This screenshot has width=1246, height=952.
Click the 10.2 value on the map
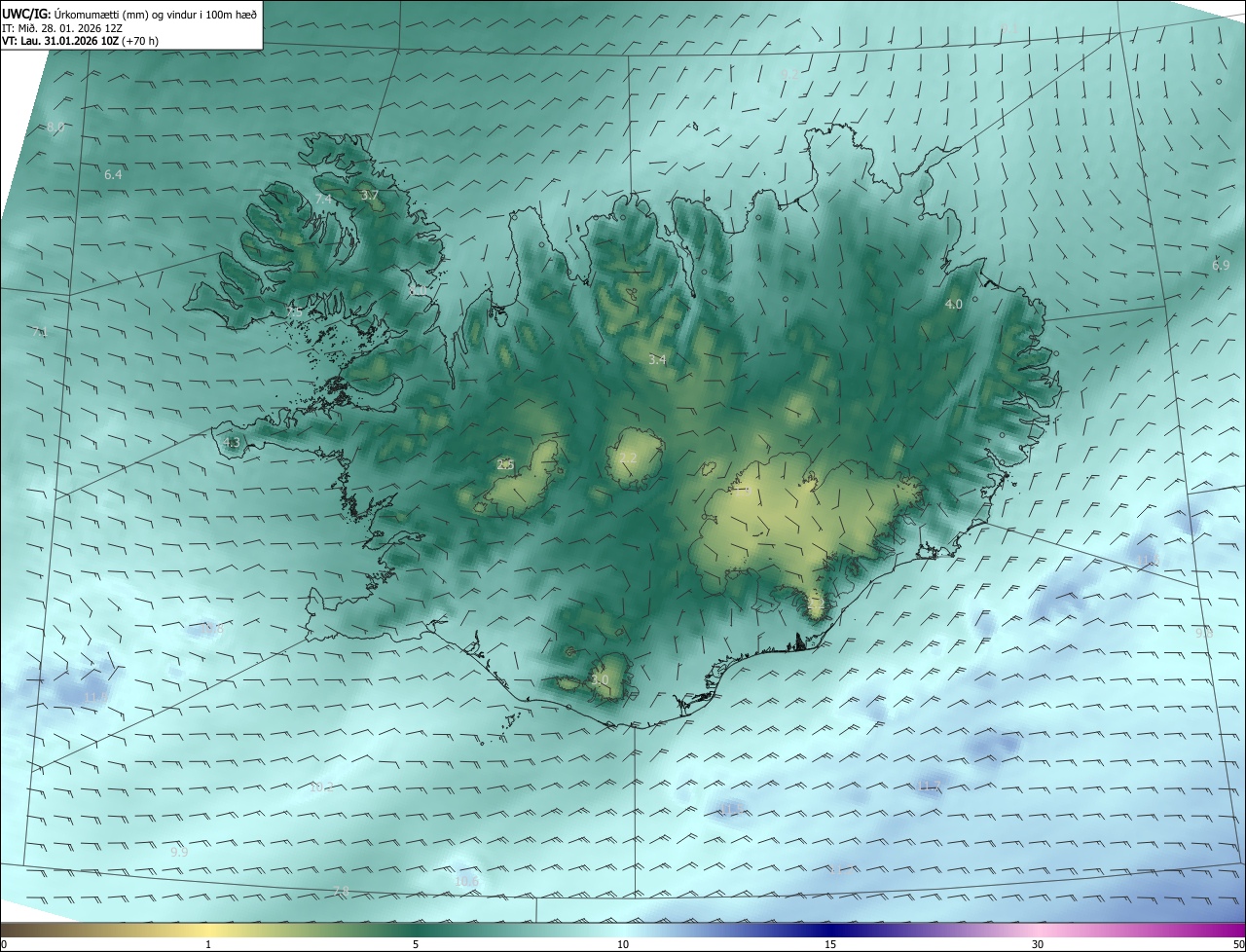321,787
